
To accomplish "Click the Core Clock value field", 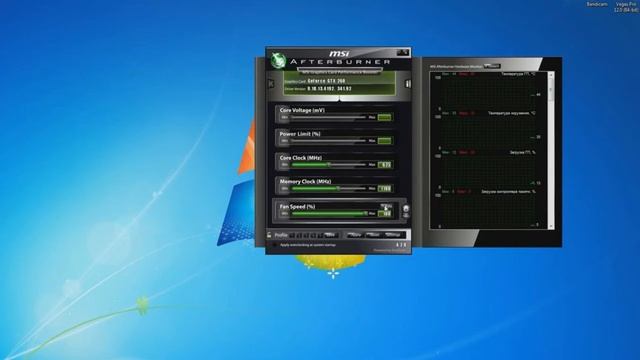I will coord(384,164).
